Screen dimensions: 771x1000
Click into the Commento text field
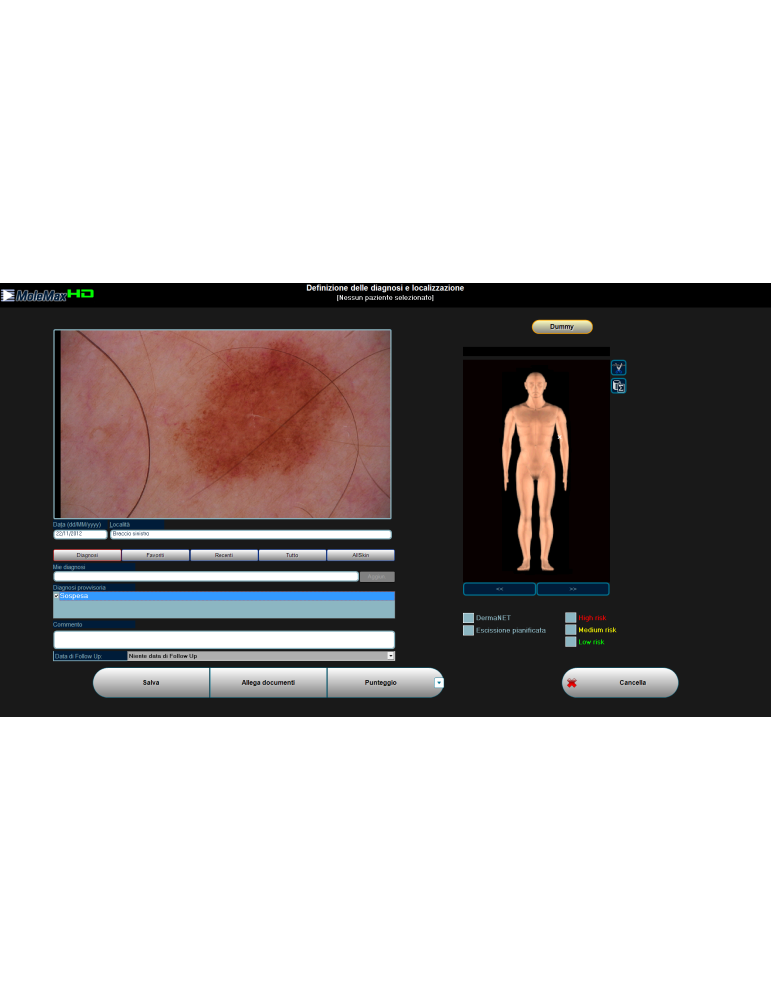[x=224, y=639]
